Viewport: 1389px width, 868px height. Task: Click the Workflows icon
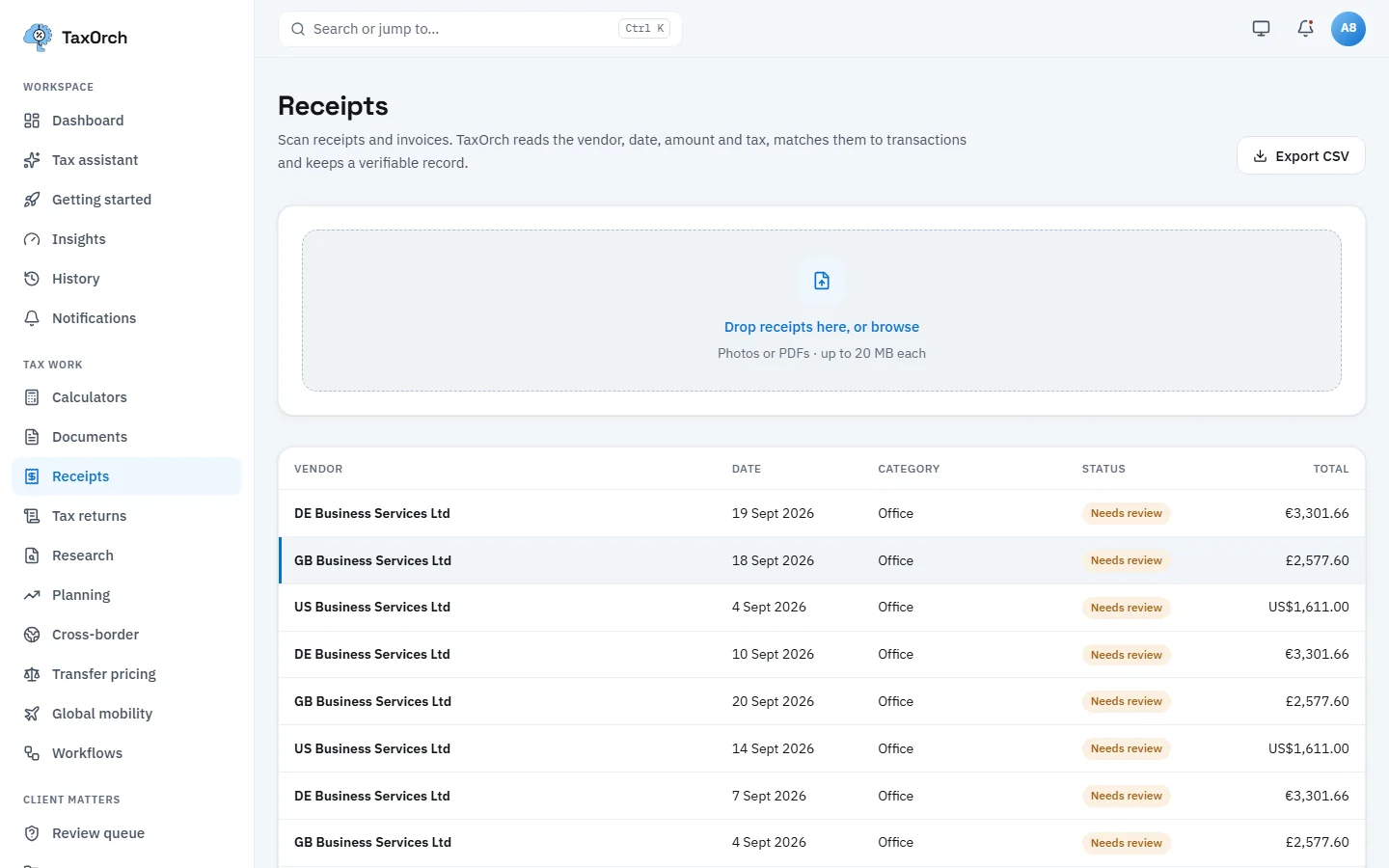click(32, 753)
